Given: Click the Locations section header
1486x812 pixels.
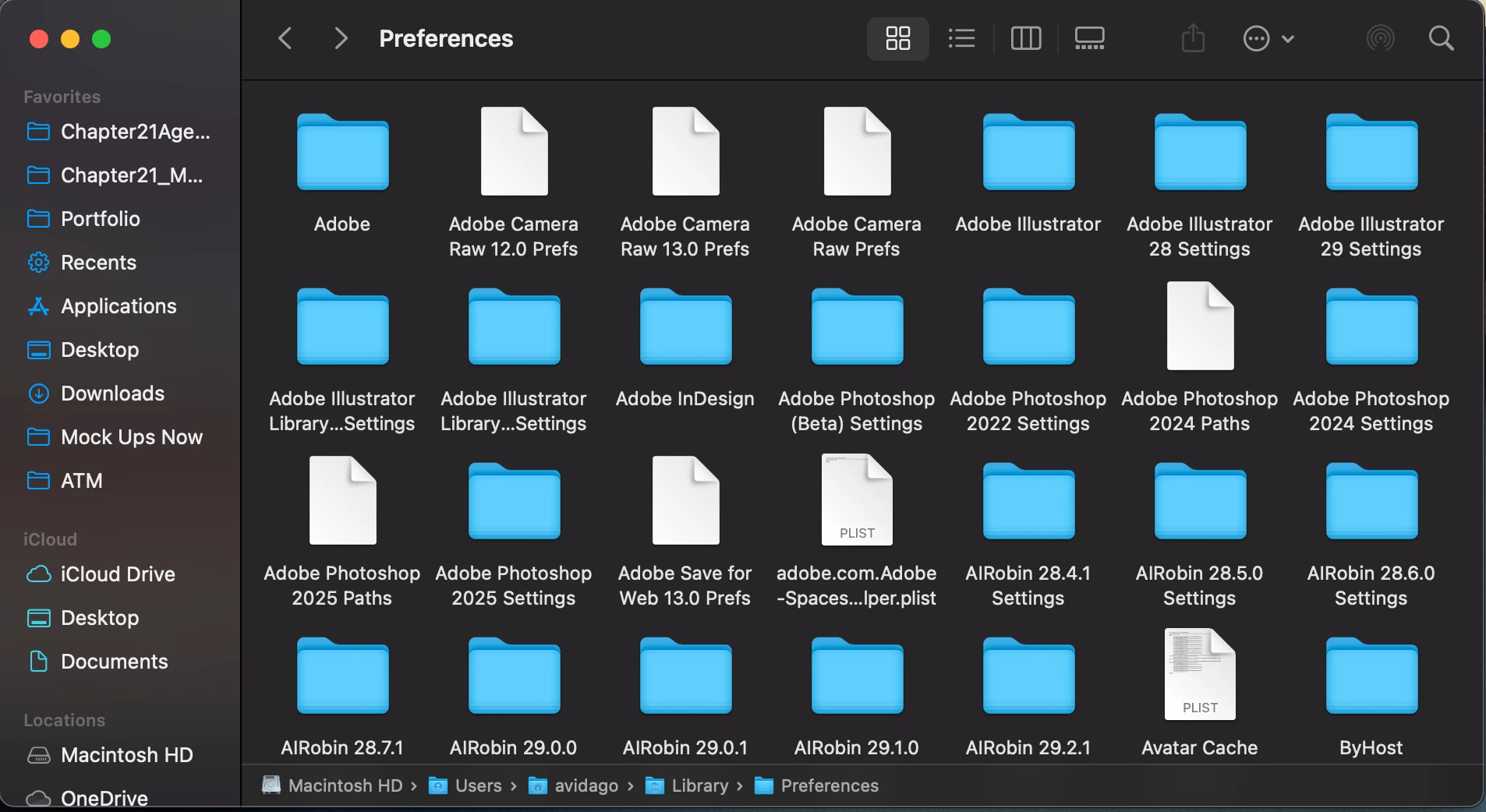Looking at the screenshot, I should (64, 720).
